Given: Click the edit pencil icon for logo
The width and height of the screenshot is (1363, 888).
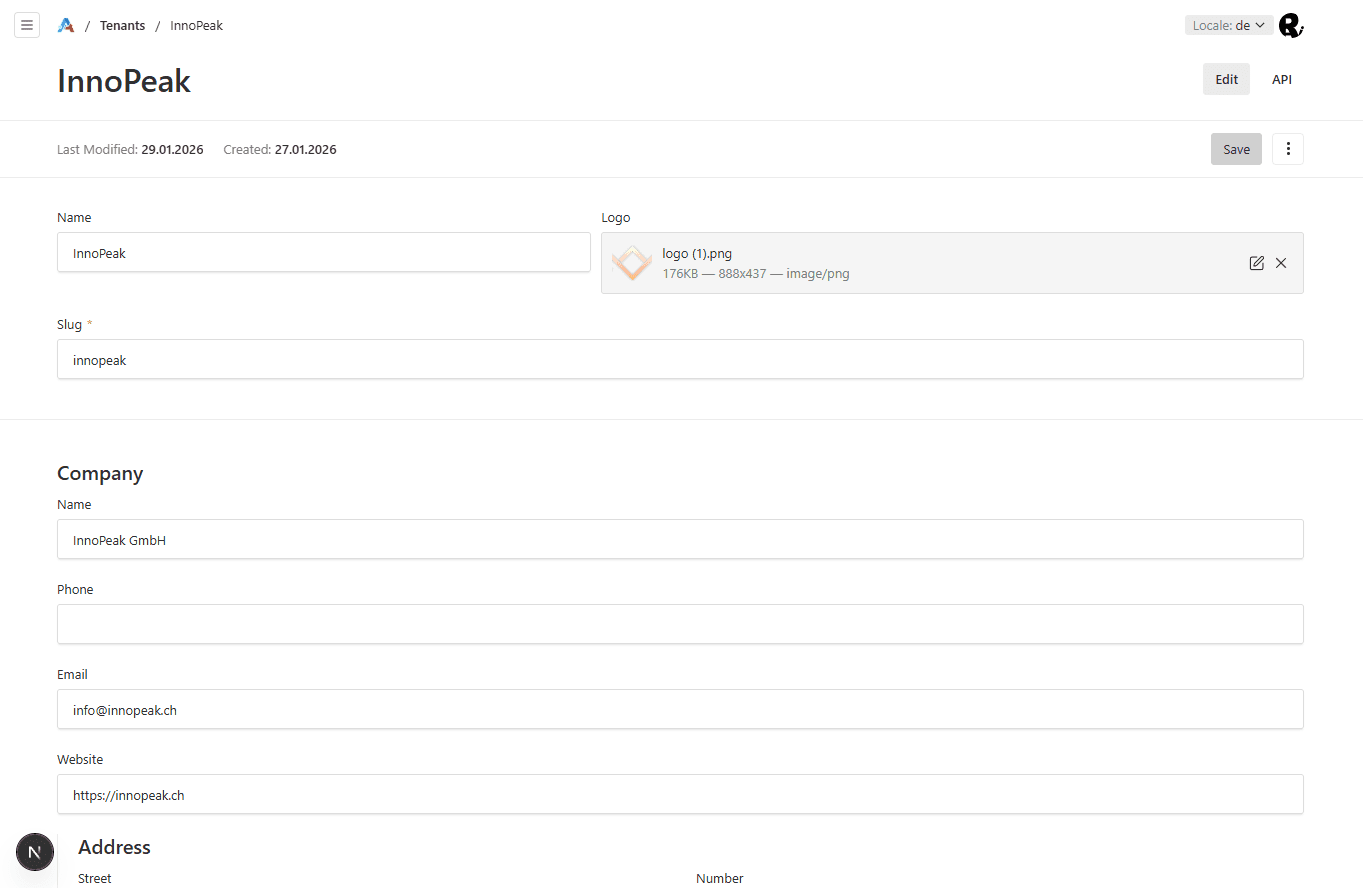Looking at the screenshot, I should point(1256,263).
